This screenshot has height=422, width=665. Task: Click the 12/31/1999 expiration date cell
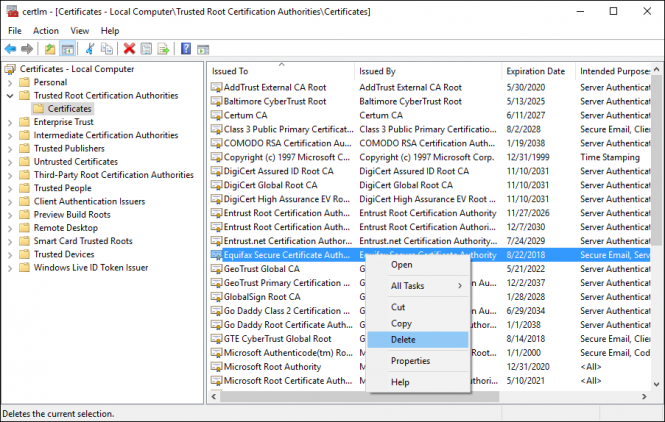(x=528, y=157)
